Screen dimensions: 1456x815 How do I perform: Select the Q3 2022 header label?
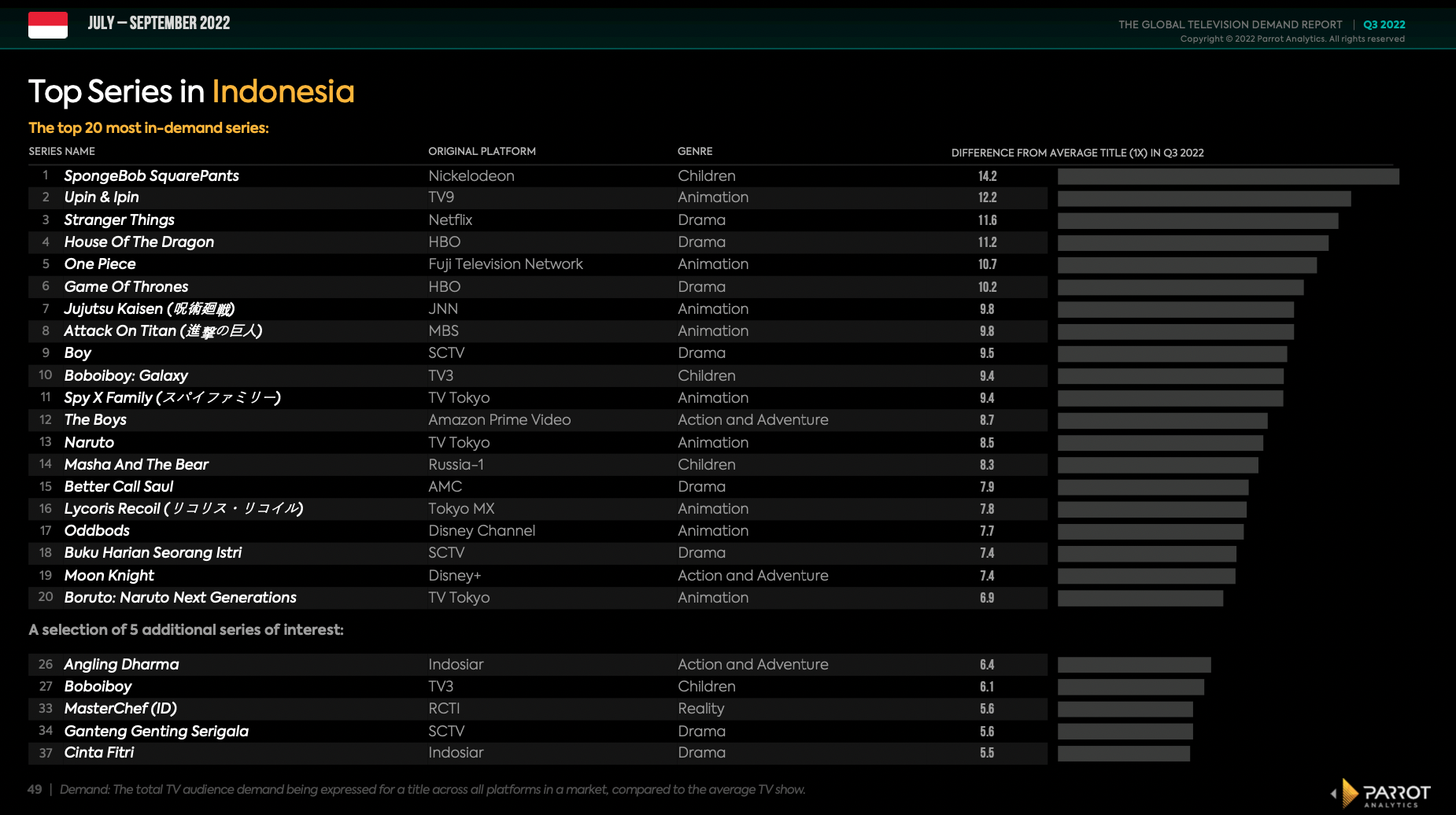tap(1384, 24)
